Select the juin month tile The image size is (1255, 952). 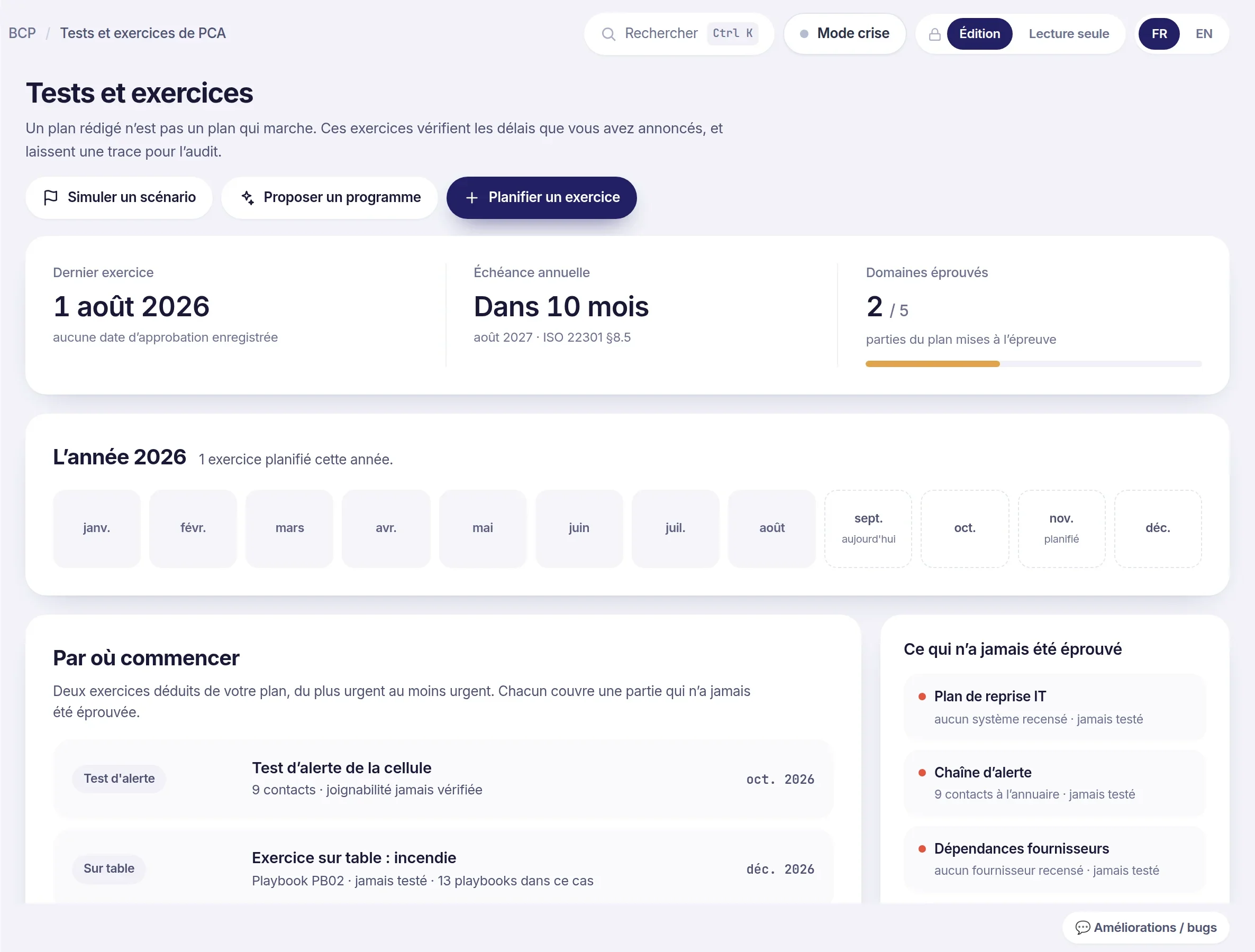click(579, 528)
